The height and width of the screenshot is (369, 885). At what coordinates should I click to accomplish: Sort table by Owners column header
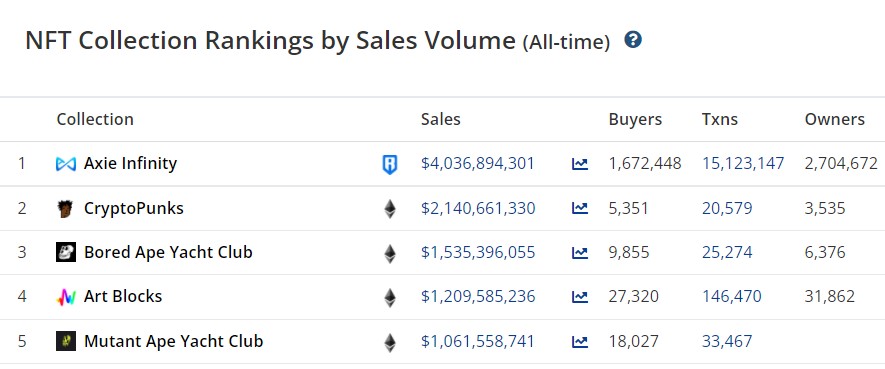click(834, 119)
